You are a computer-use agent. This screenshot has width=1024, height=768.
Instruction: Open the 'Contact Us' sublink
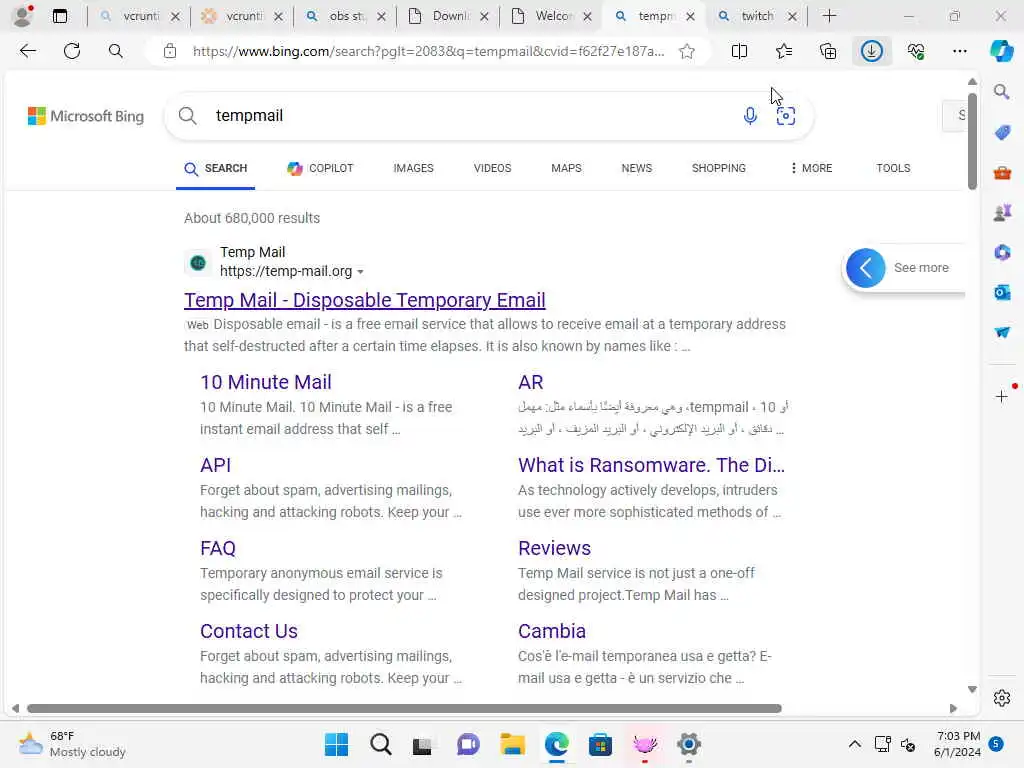click(x=249, y=631)
